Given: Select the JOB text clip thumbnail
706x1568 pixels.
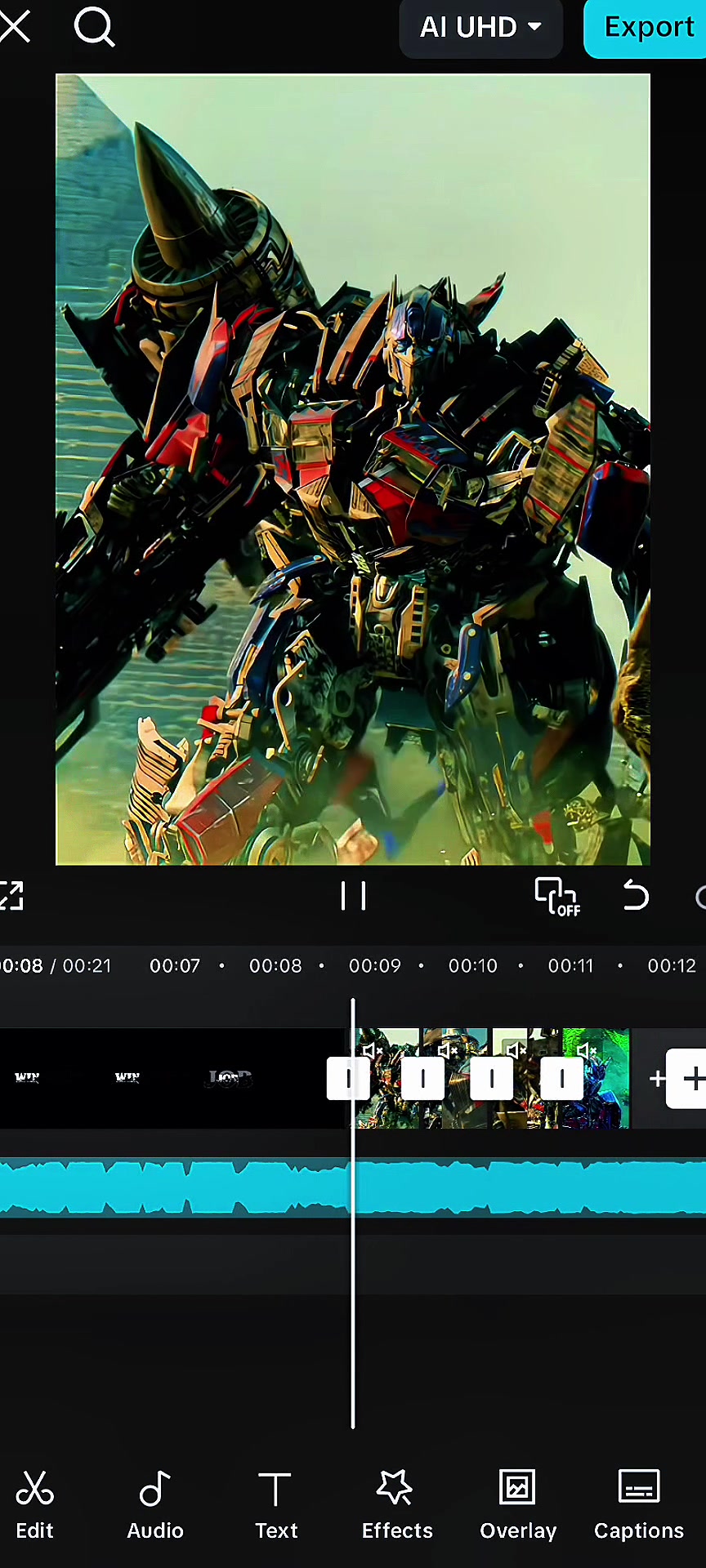Looking at the screenshot, I should click(230, 1078).
